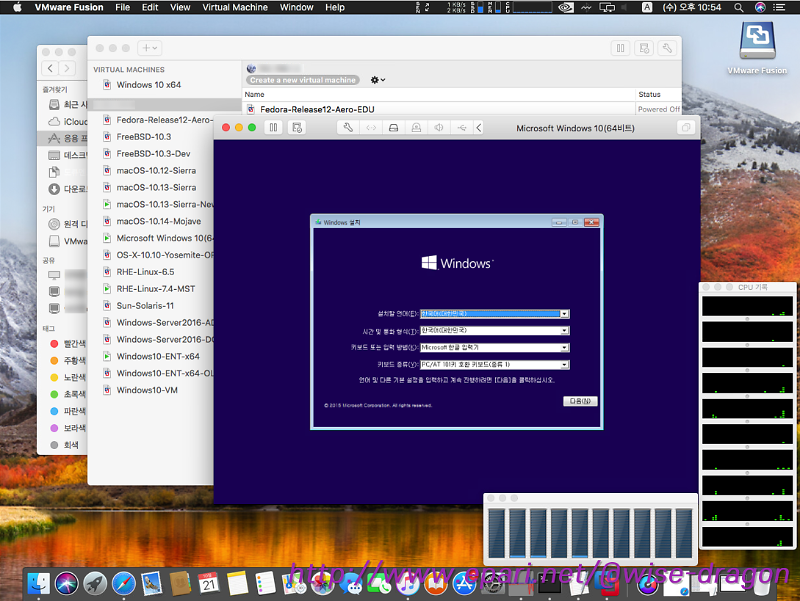Select Sun-Solaris-11 virtual machine
Viewport: 800px width, 601px height.
pos(145,306)
